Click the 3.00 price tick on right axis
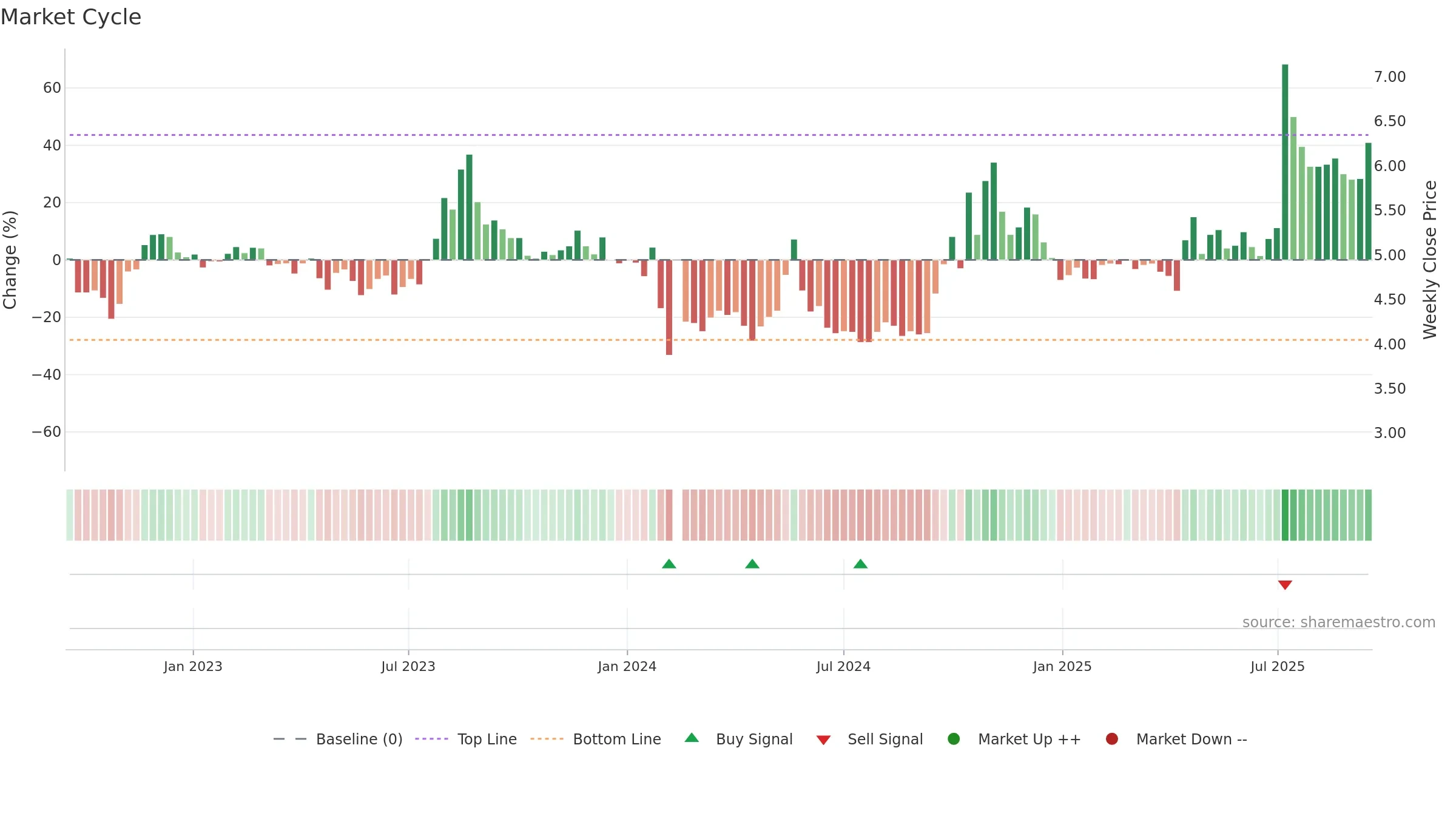Image resolution: width=1456 pixels, height=819 pixels. point(1390,433)
